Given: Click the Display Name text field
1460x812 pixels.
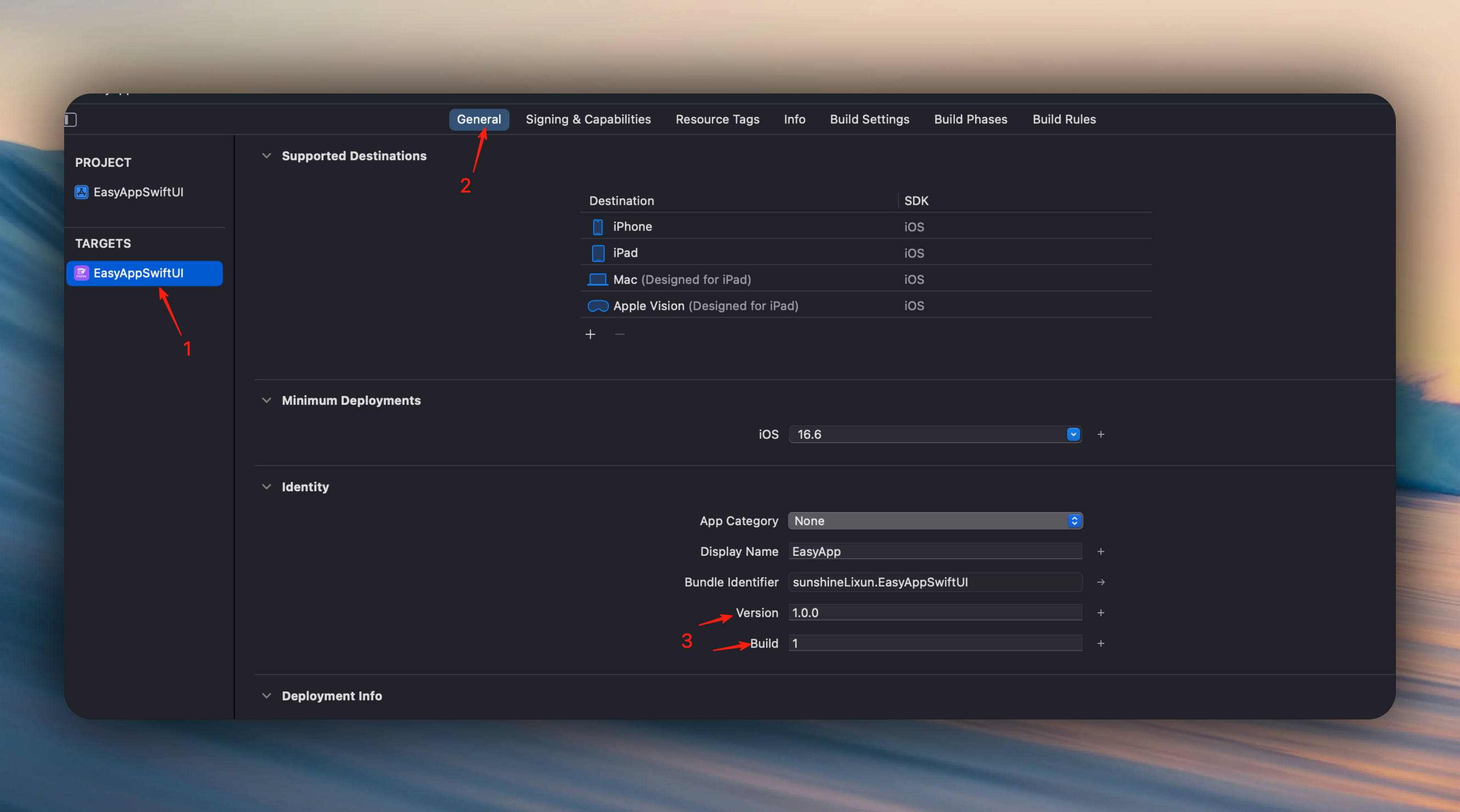Looking at the screenshot, I should click(x=935, y=551).
